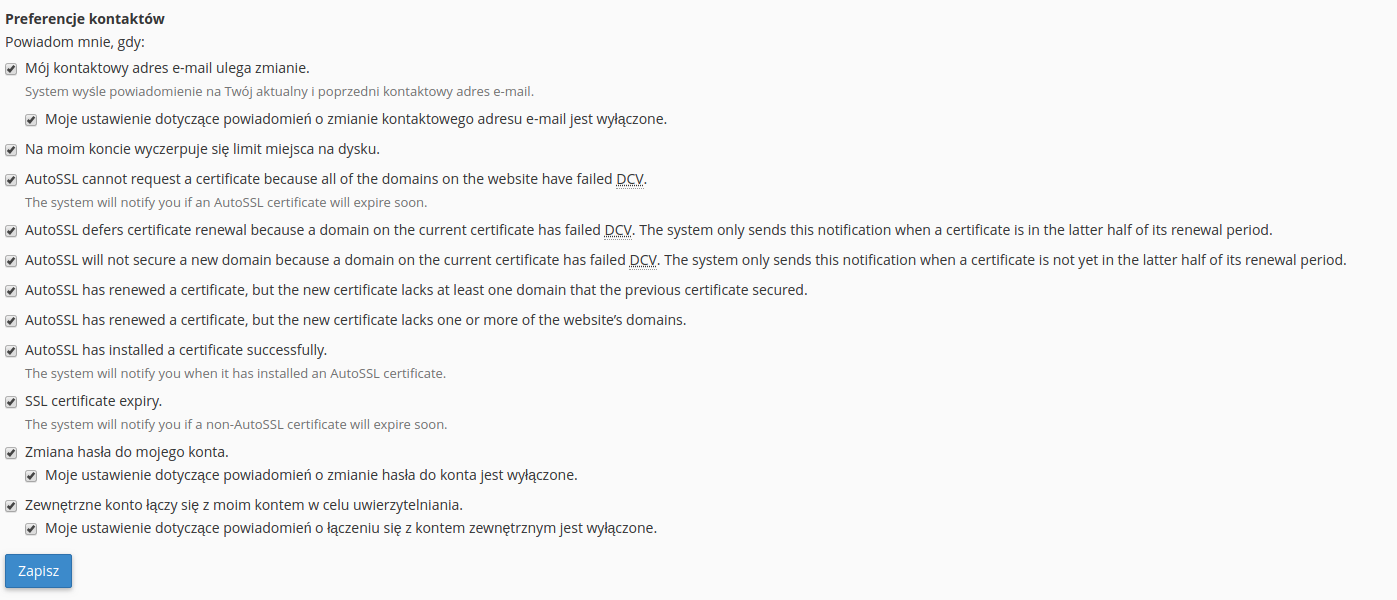This screenshot has height=600, width=1397.
Task: Click DCV abbreviation in 'defers certificate renewal' line
Action: click(x=619, y=230)
